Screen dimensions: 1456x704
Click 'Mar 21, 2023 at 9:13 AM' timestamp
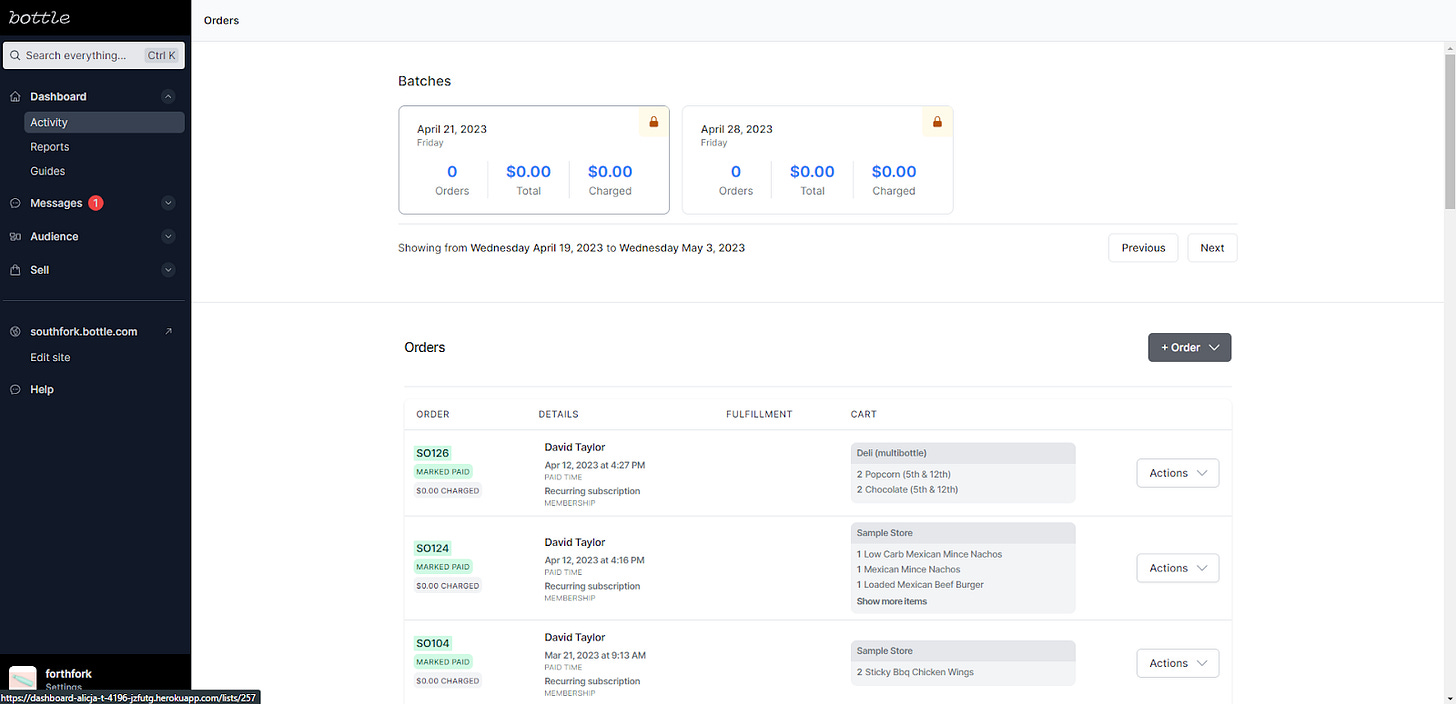click(x=595, y=655)
